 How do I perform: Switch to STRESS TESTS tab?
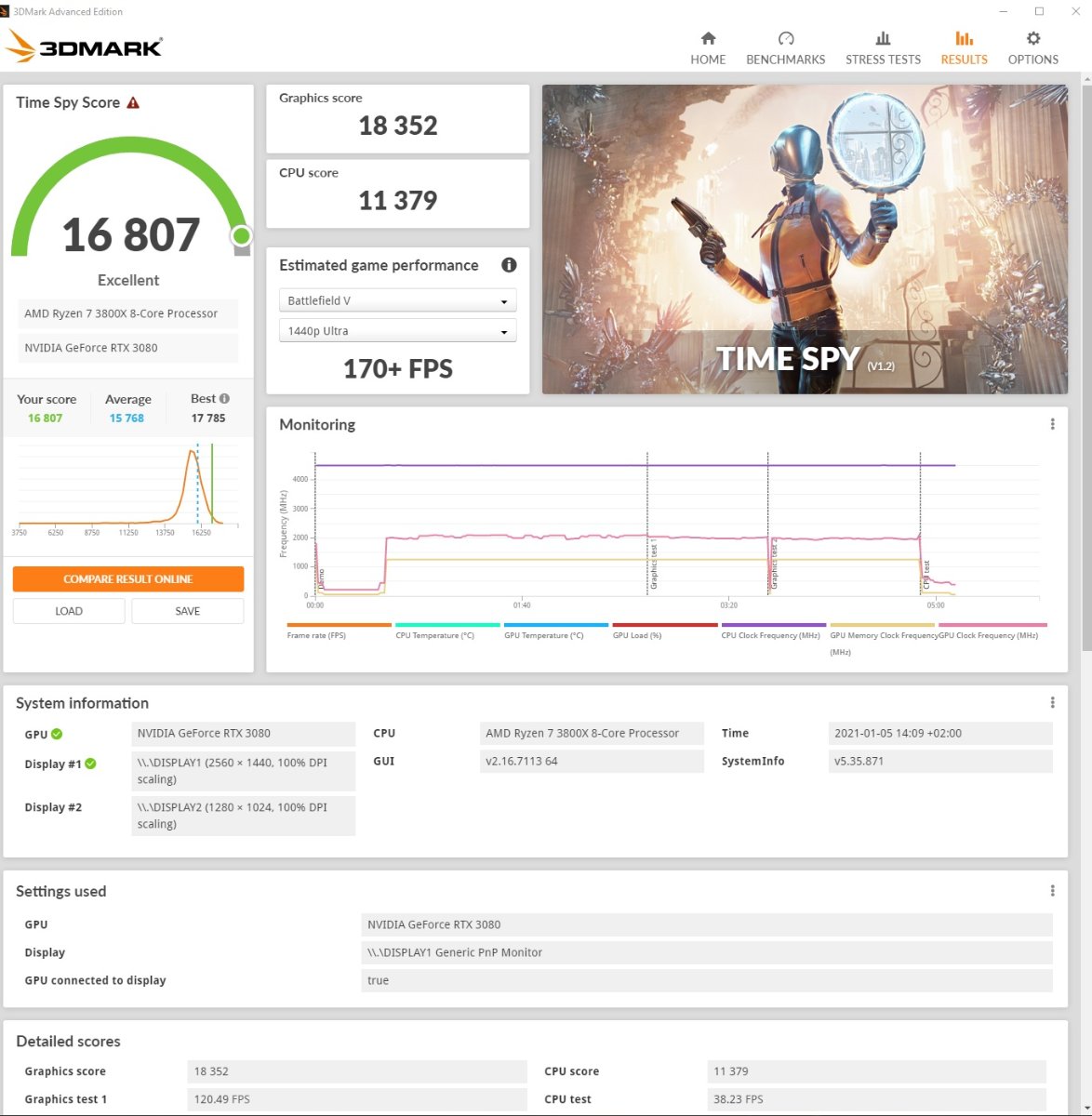tap(883, 47)
